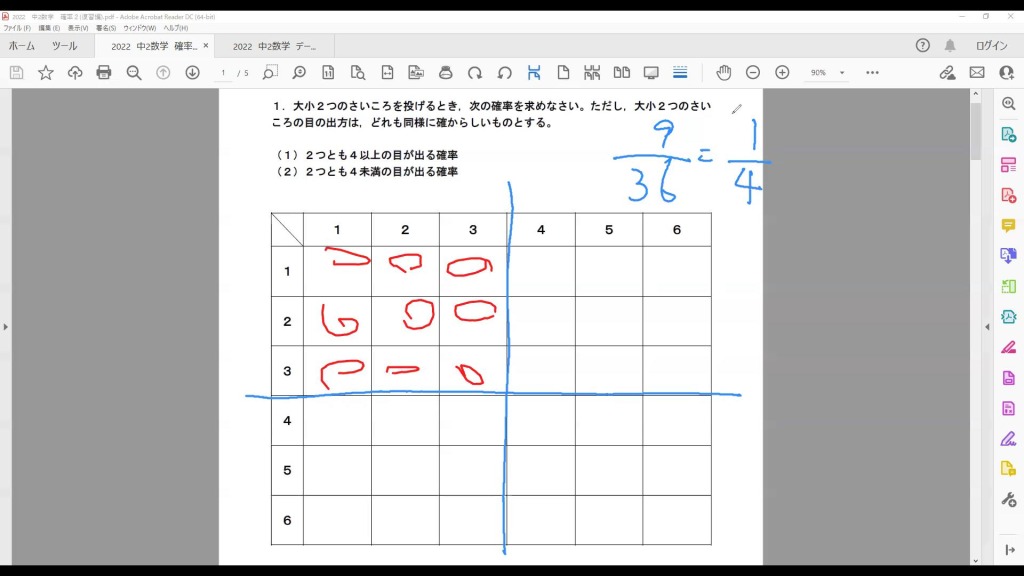Collapse the right tools pane
The image size is (1024, 576).
[x=987, y=327]
